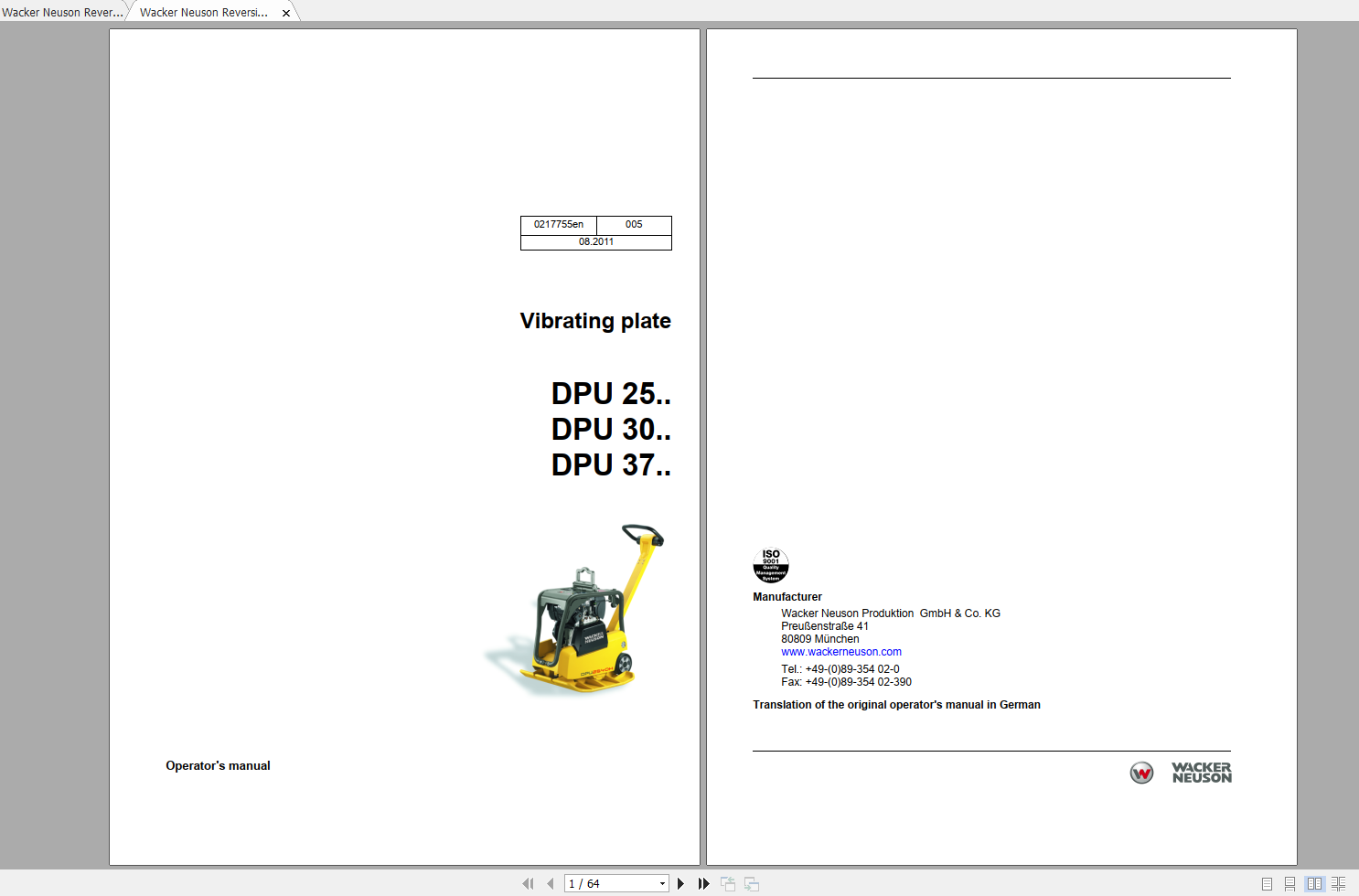Jump to the last page
The width and height of the screenshot is (1359, 896).
[703, 883]
